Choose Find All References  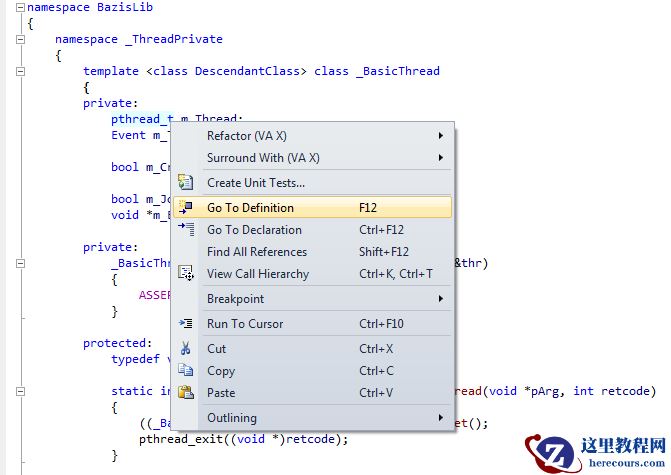(x=312, y=252)
